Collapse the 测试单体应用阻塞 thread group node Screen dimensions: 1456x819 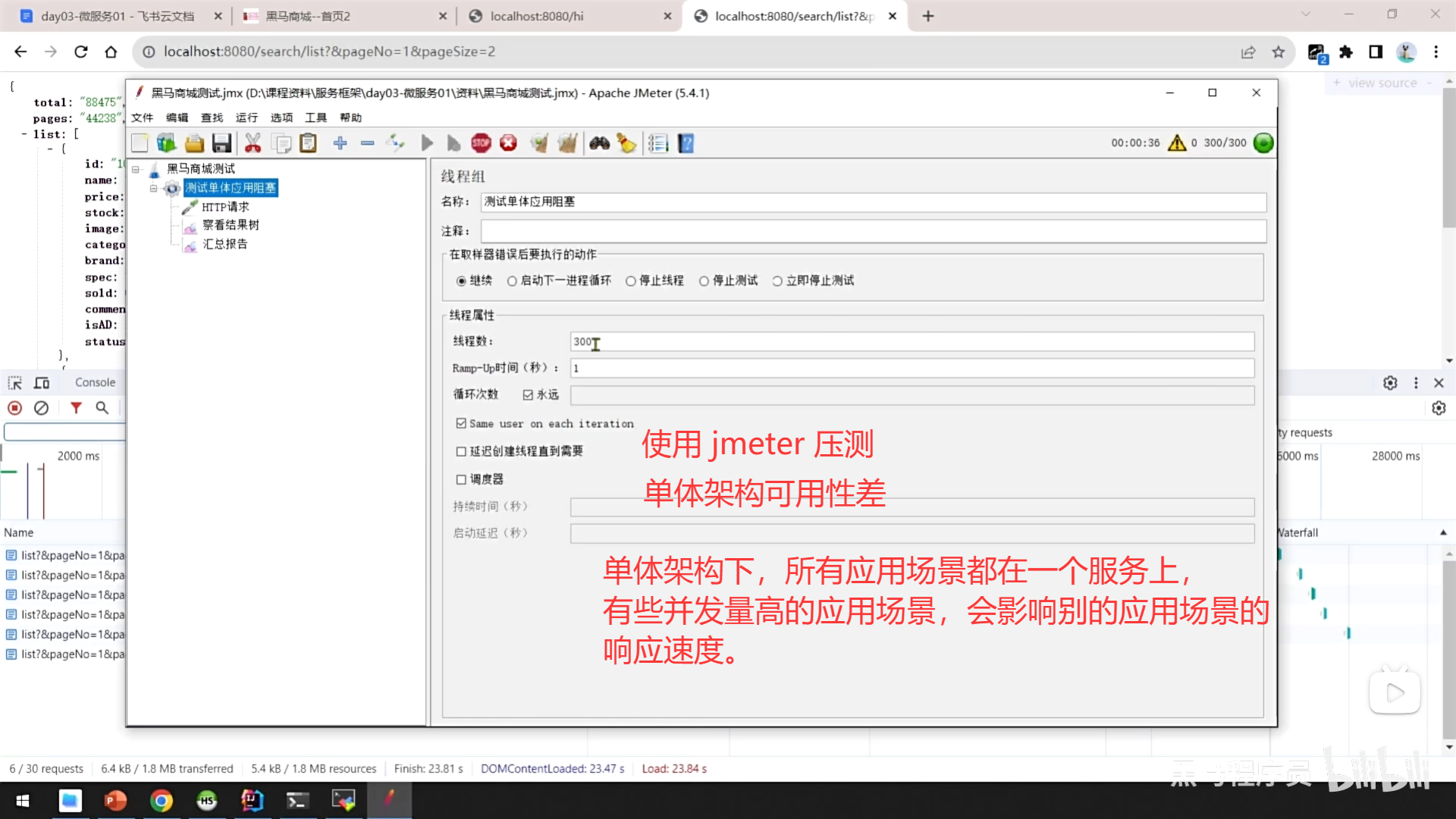(153, 188)
